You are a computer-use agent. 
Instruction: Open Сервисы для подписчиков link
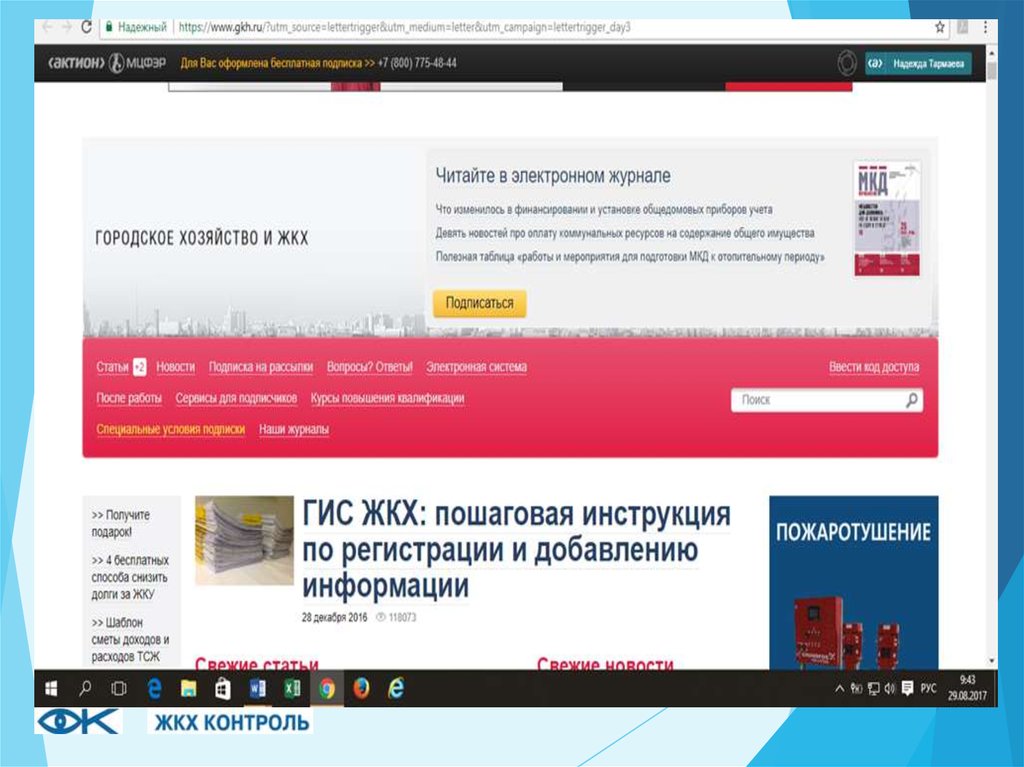tap(236, 399)
